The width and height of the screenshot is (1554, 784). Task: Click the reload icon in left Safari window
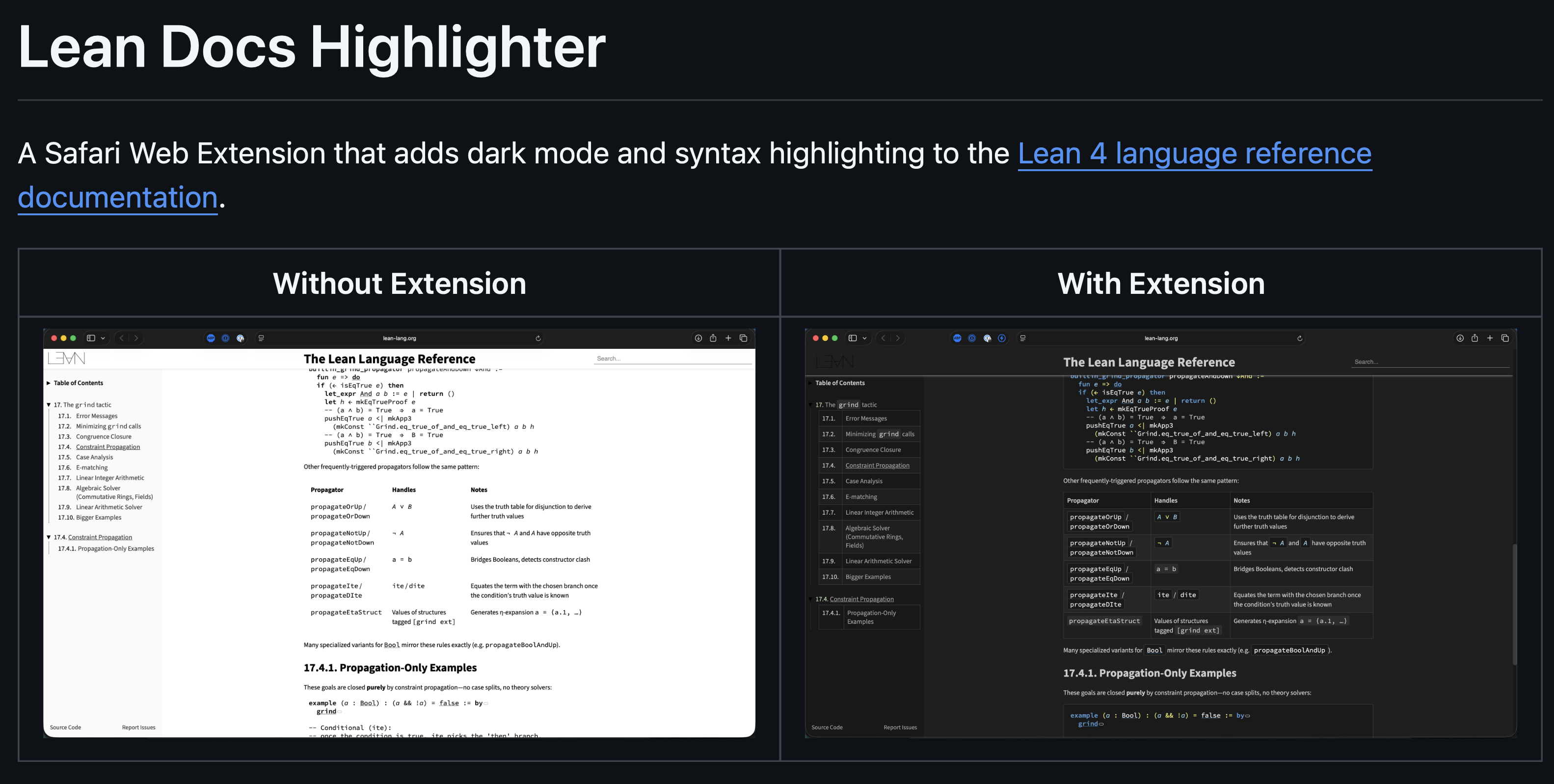click(538, 339)
